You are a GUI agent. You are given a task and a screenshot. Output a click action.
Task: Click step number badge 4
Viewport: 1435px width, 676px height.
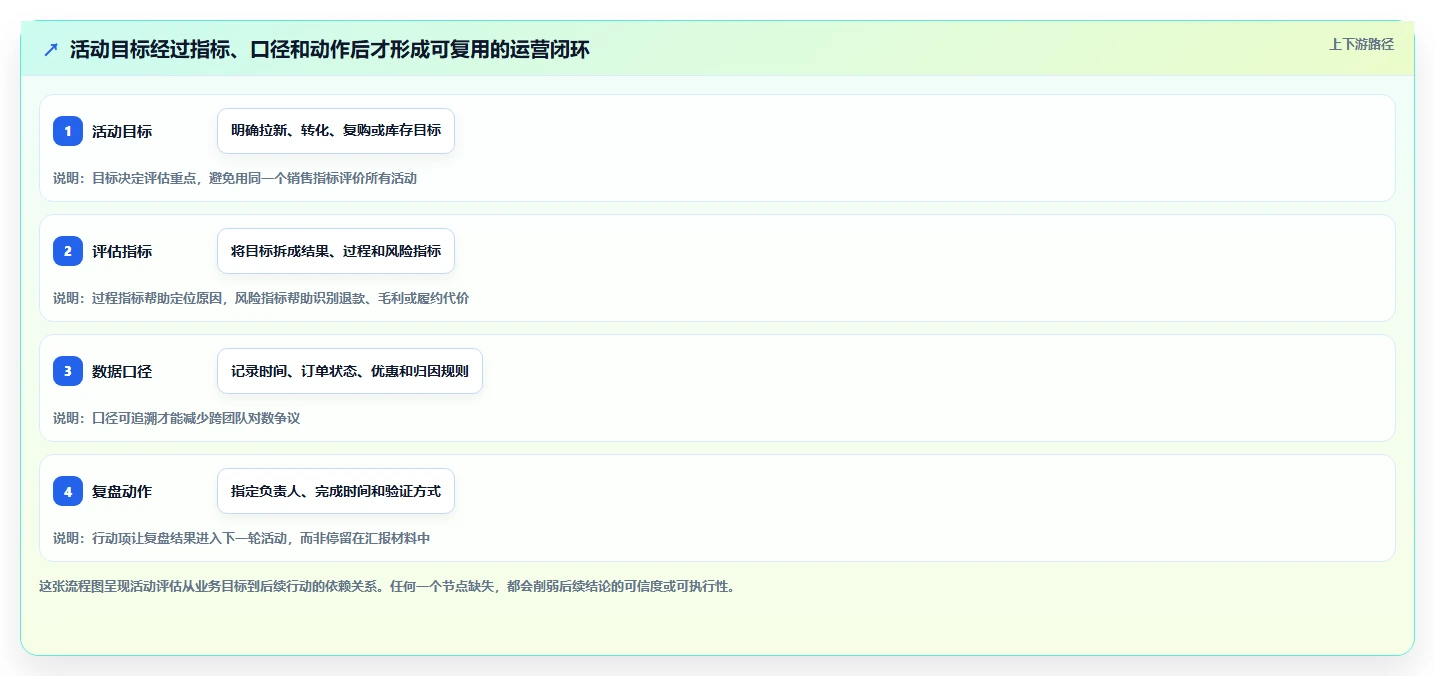click(68, 491)
